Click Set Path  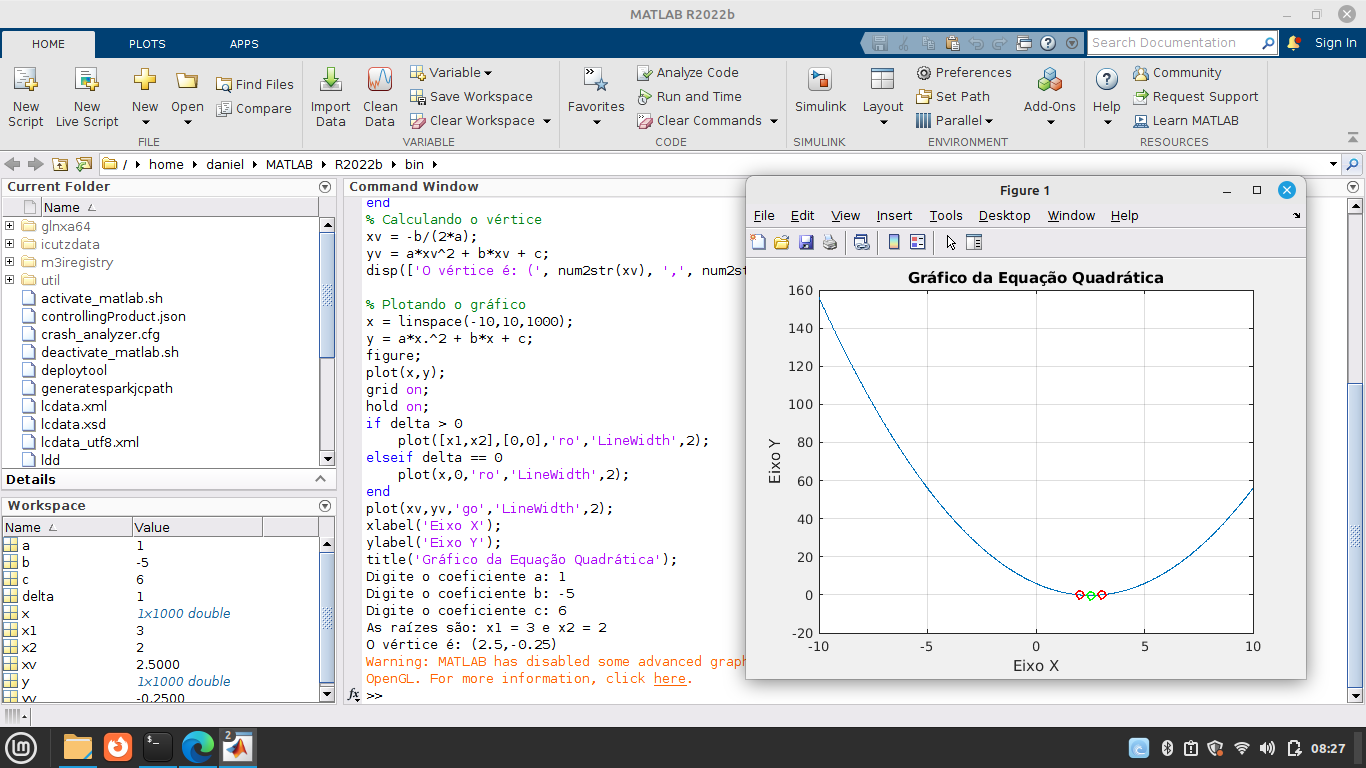953,96
